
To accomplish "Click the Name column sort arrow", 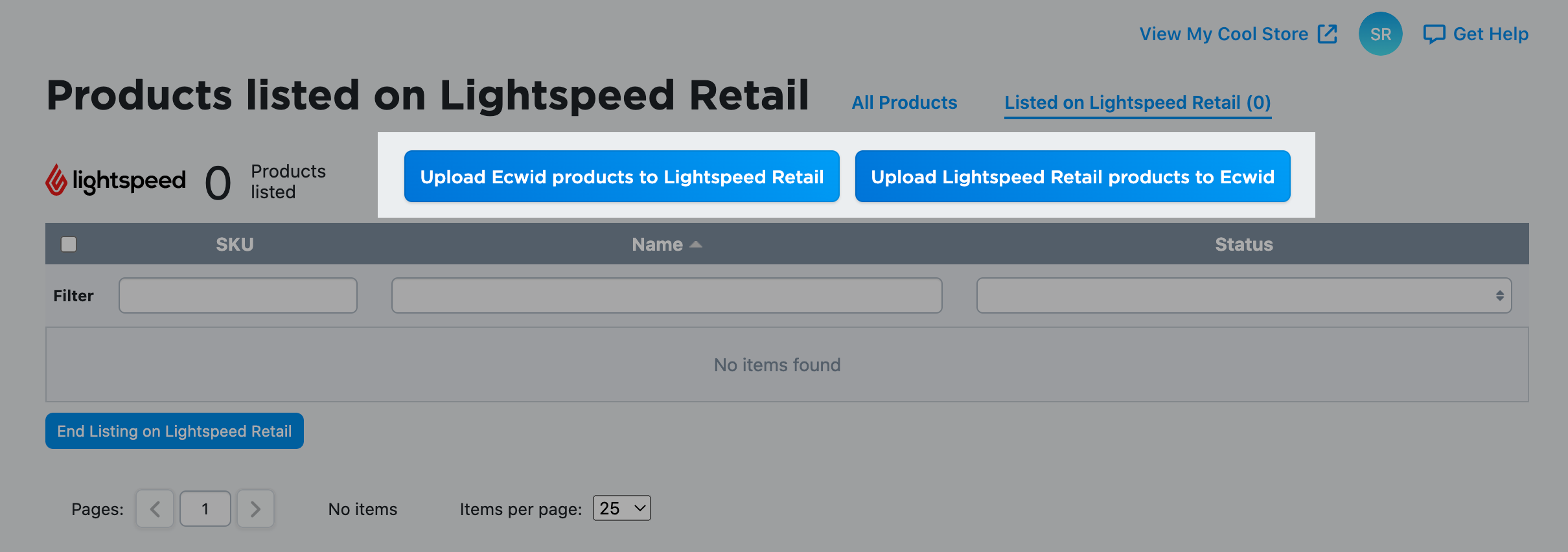I will (x=696, y=244).
